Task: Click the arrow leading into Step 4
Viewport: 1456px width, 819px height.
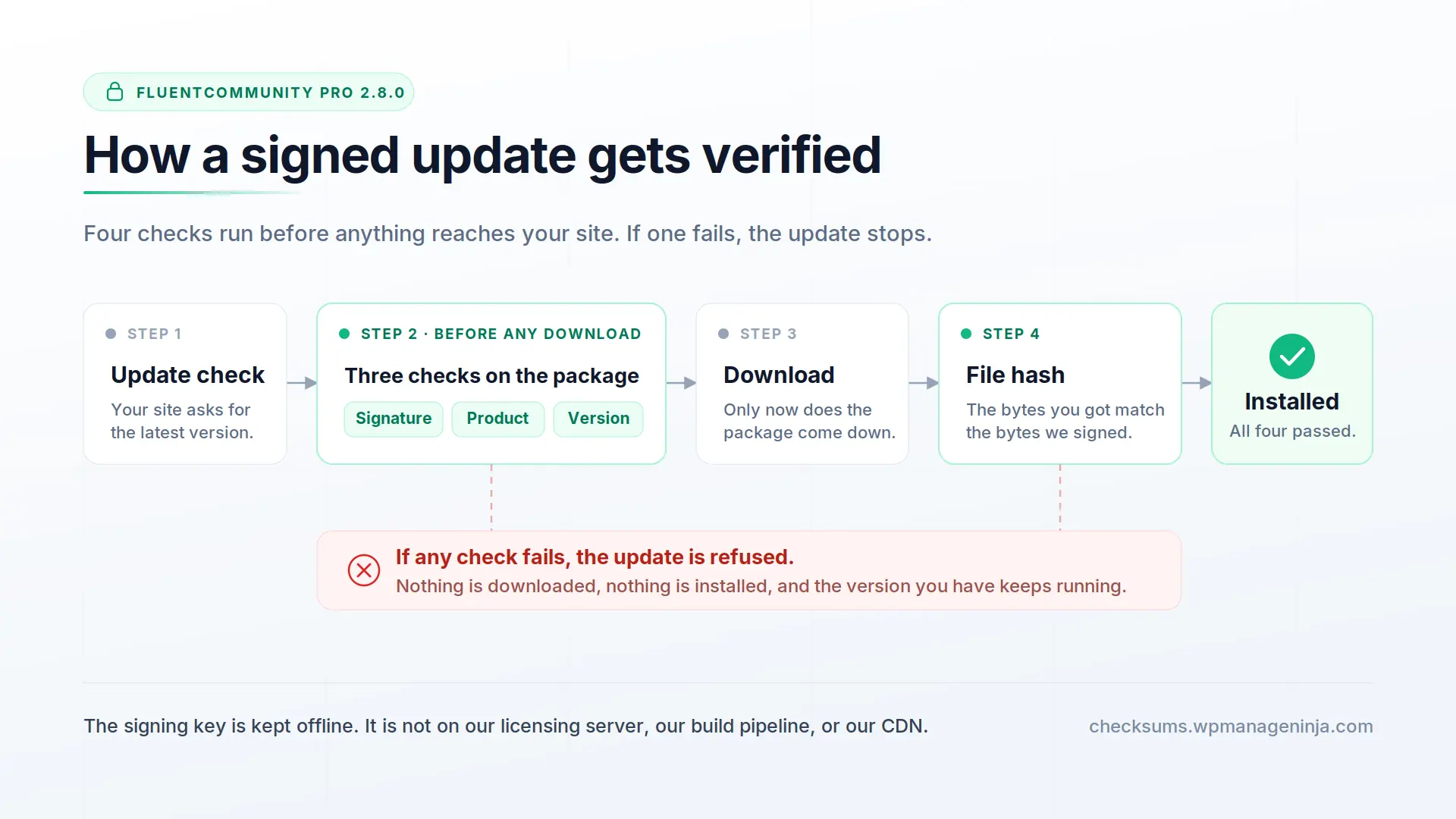Action: tap(924, 383)
